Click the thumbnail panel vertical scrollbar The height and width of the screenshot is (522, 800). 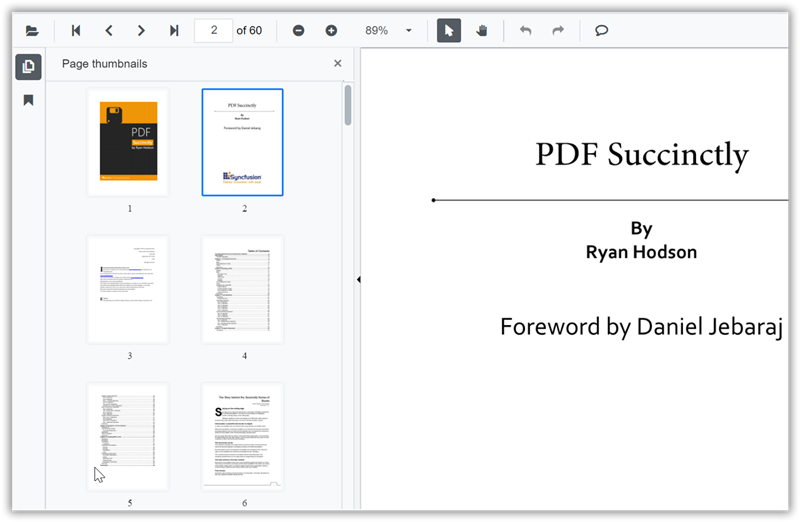pyautogui.click(x=348, y=105)
